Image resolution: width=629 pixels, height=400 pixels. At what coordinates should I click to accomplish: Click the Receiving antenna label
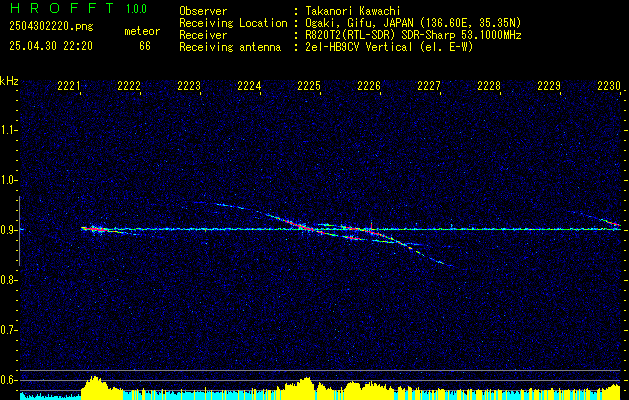click(230, 47)
